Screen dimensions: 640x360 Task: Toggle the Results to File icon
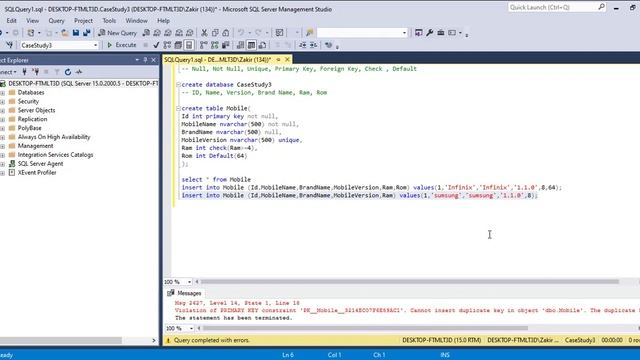coord(262,45)
